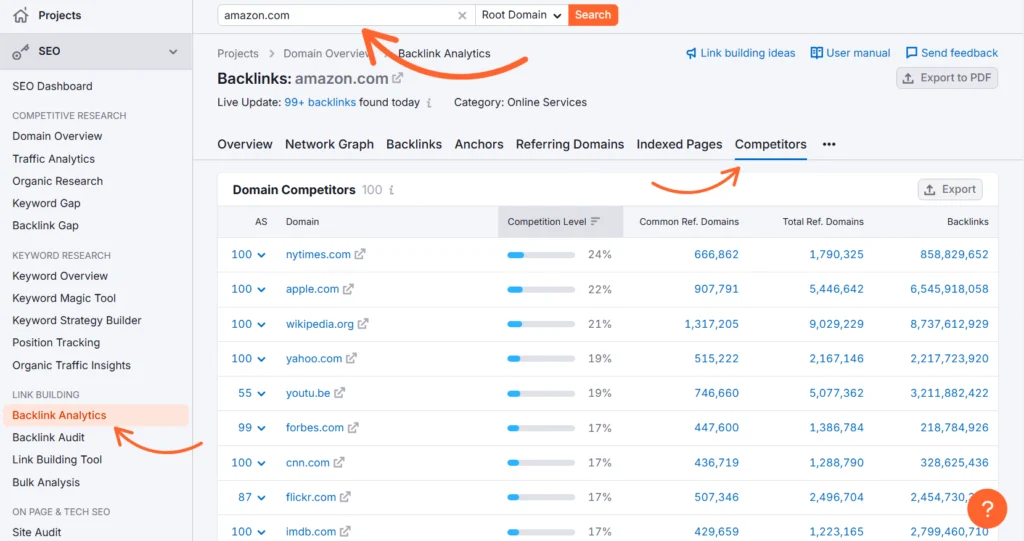Click wikipedia.org competition level bar

[x=541, y=324]
